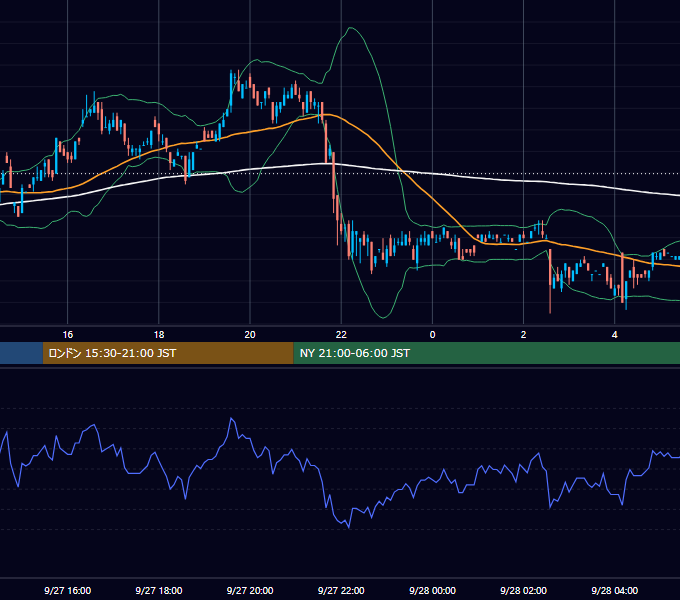
Task: Click the 9/28 00:00 timestamp label
Action: [x=432, y=590]
